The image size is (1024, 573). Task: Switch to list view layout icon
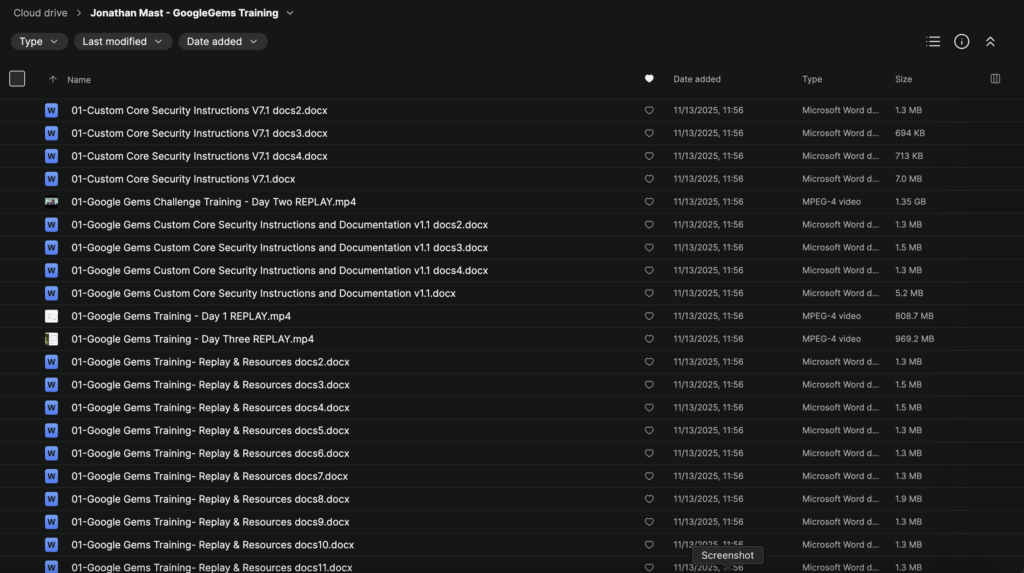click(x=933, y=42)
